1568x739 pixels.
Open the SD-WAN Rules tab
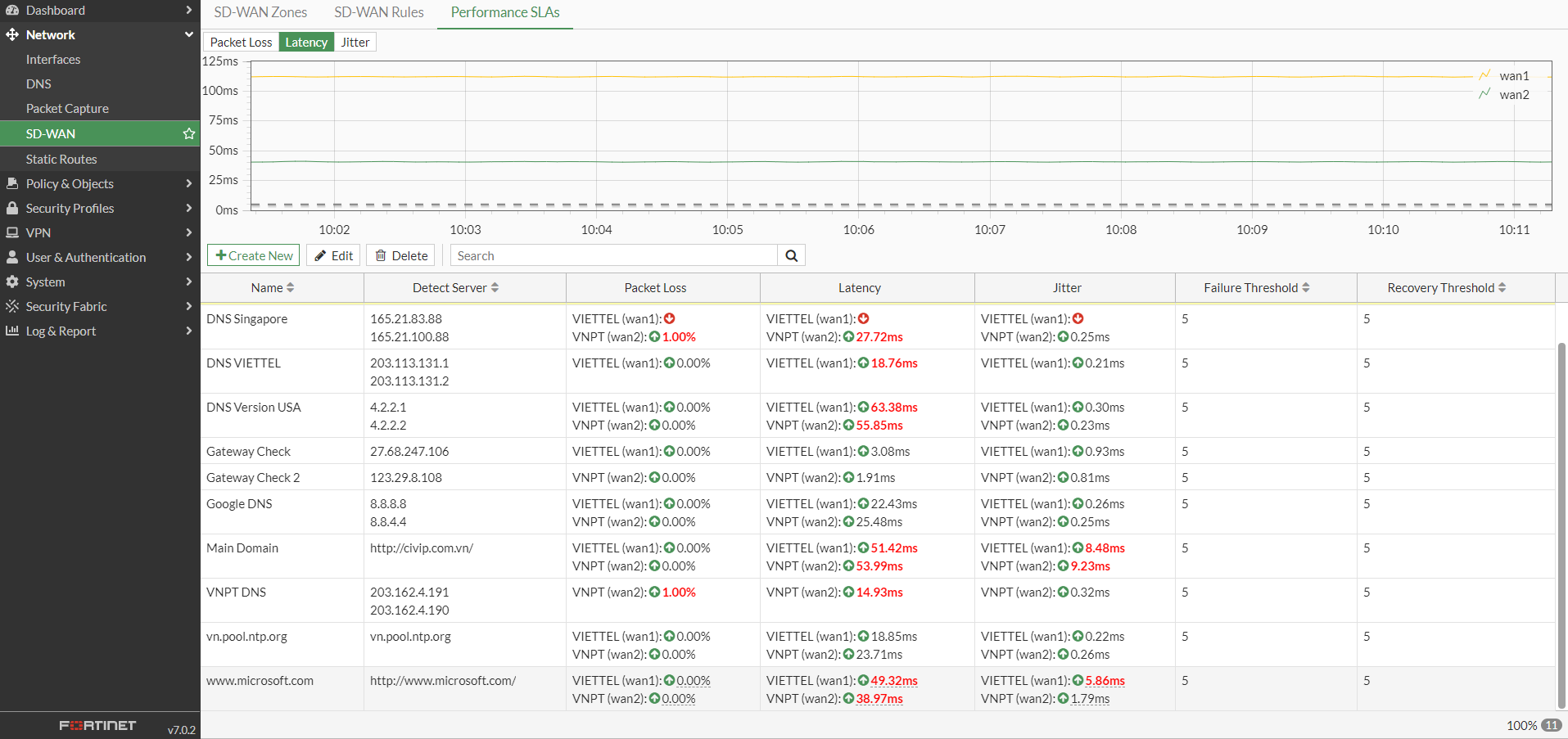click(379, 12)
